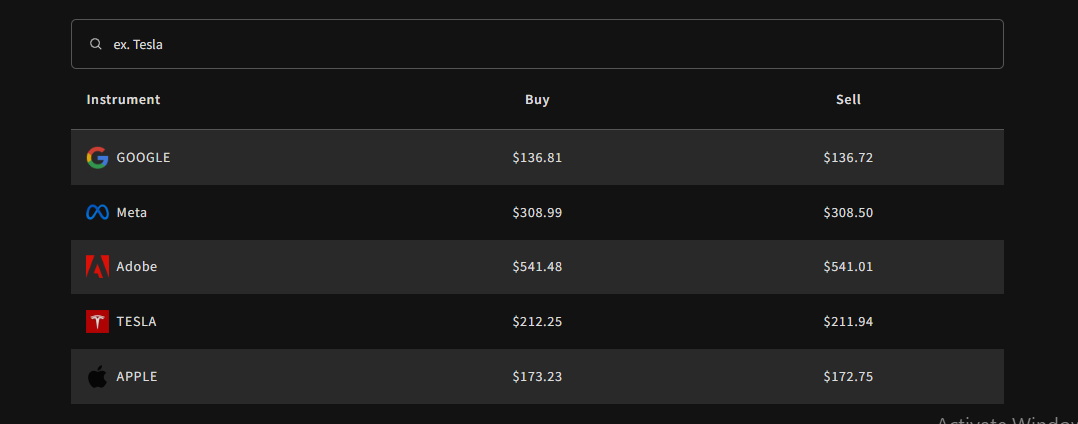Click the Google logo icon
The width and height of the screenshot is (1078, 424).
click(97, 157)
